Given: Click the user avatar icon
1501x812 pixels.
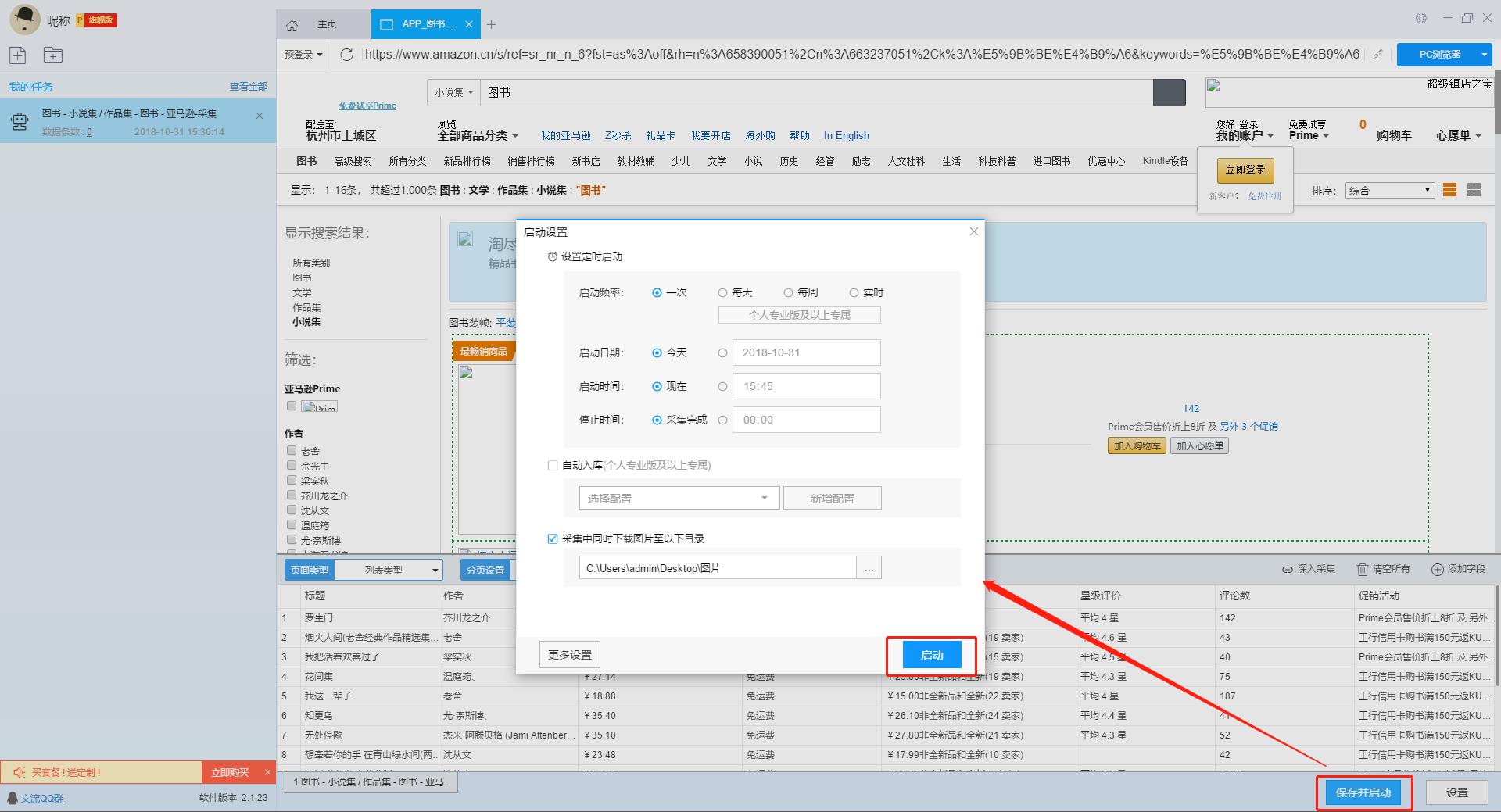Looking at the screenshot, I should [25, 20].
